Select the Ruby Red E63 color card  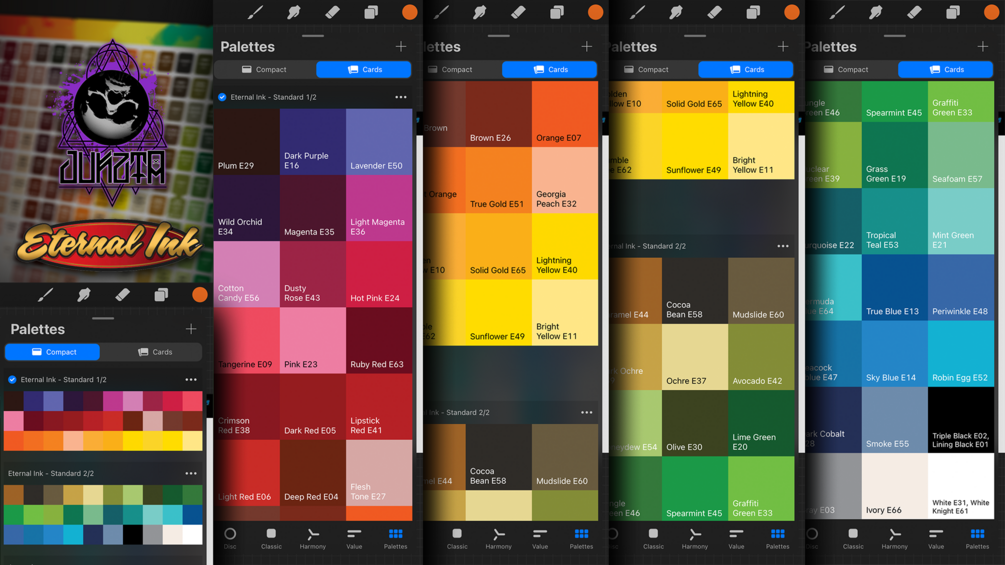coord(379,340)
